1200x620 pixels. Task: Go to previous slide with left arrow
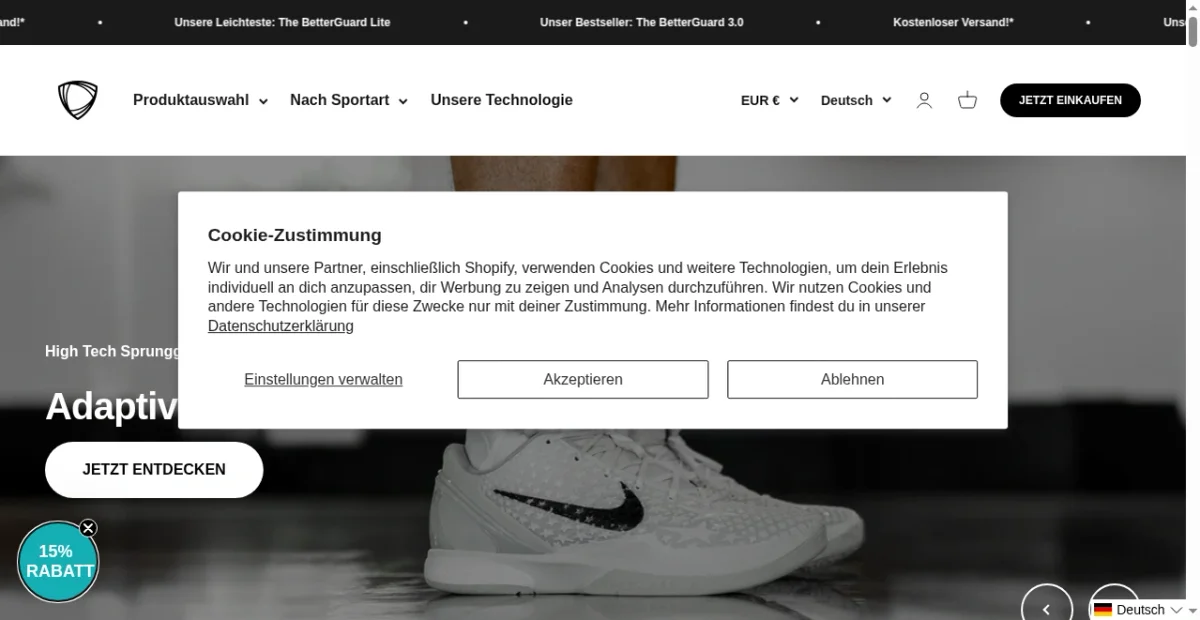coord(1047,608)
